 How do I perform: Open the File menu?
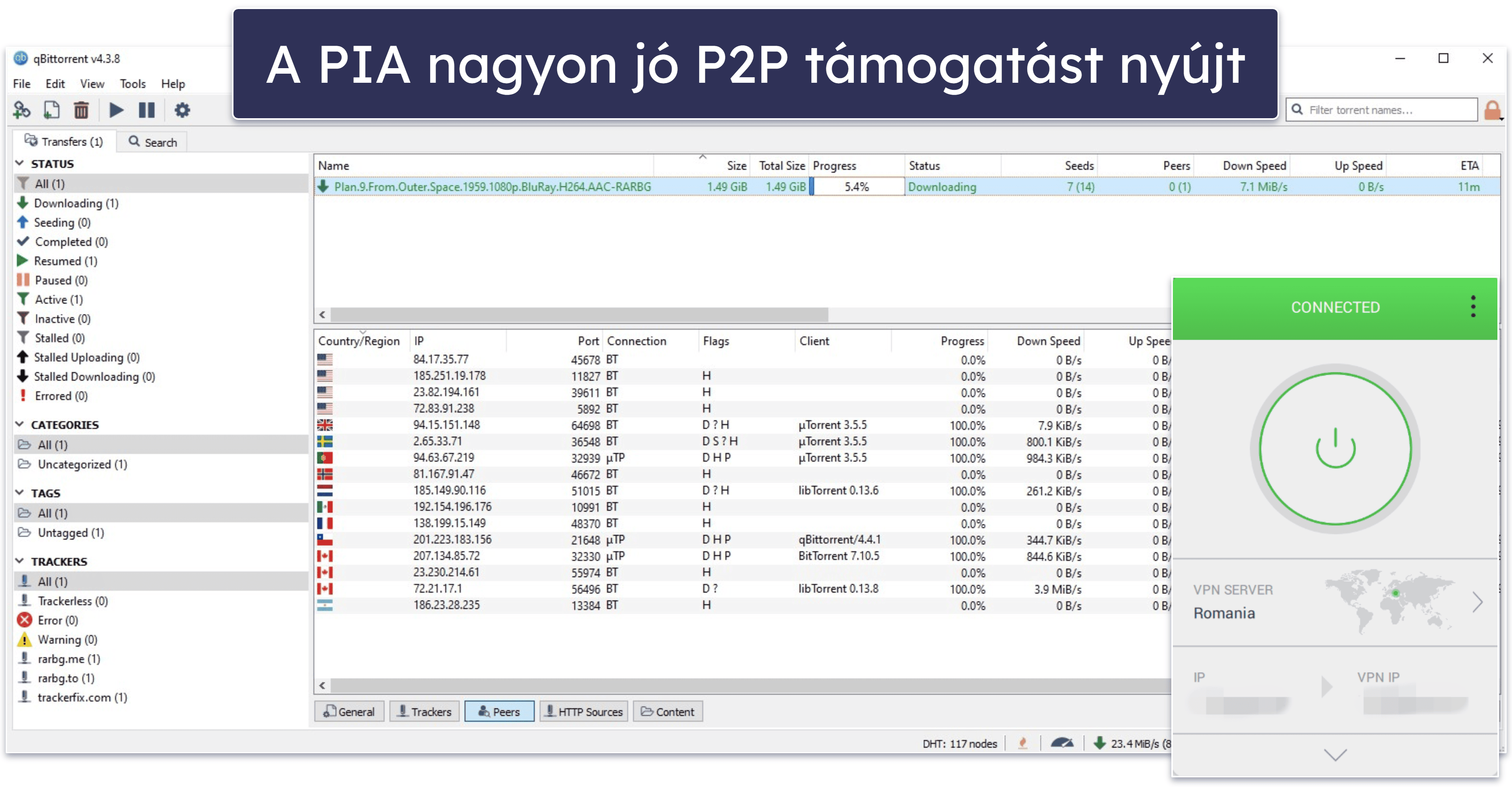22,84
